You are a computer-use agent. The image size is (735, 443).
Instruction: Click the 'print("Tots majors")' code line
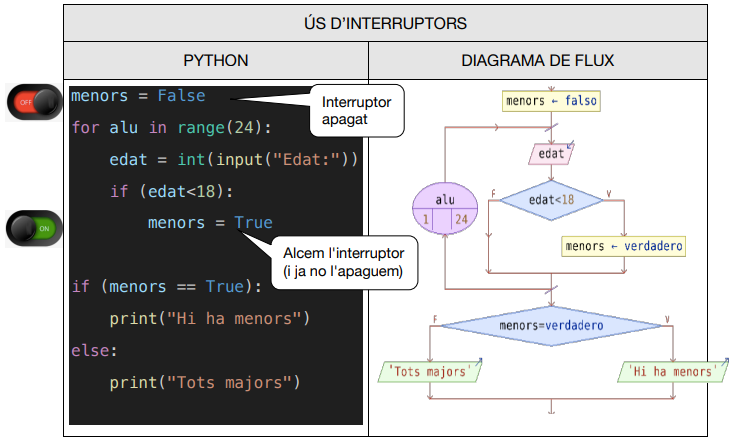click(205, 382)
